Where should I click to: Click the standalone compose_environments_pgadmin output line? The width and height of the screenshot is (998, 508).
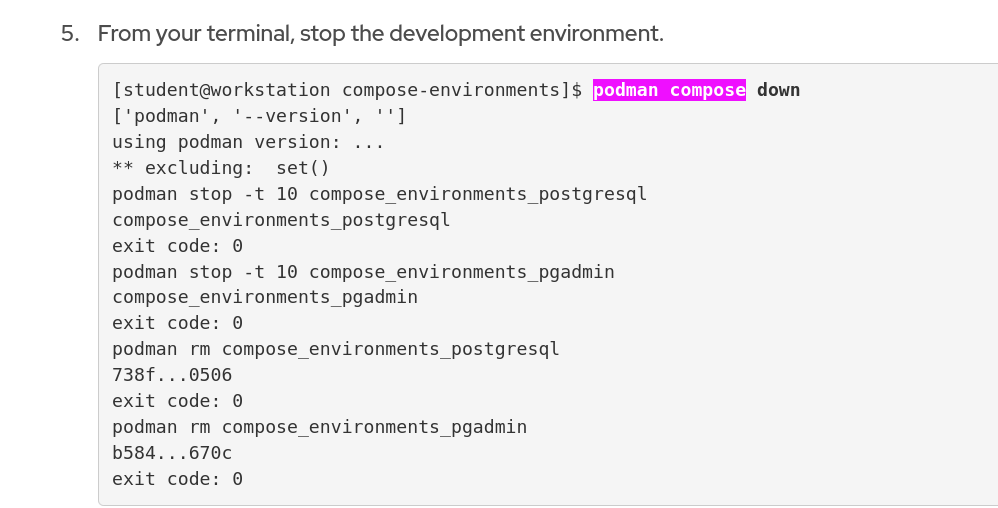coord(265,297)
